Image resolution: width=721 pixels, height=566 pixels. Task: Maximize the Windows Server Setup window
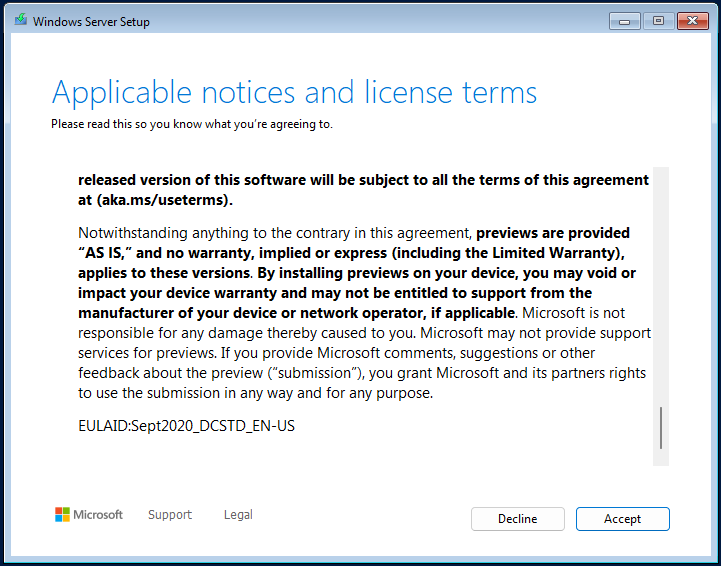[658, 21]
